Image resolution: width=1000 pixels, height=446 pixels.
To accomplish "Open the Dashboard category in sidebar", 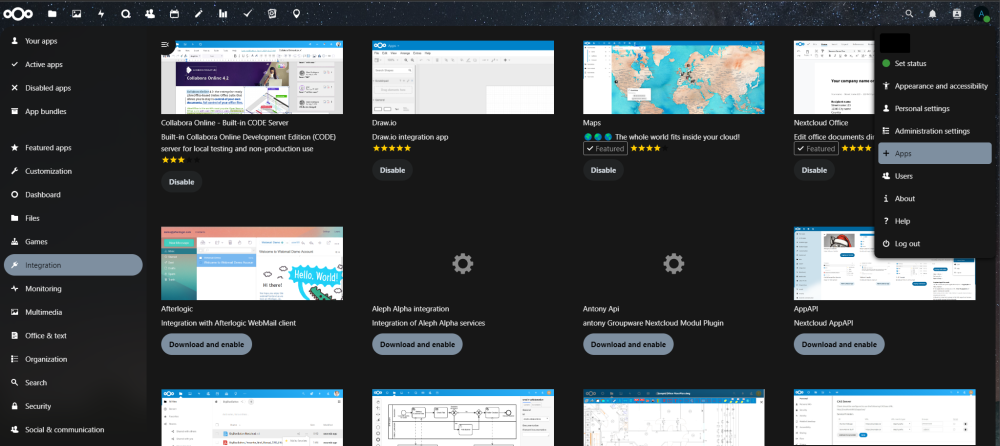I will coord(73,195).
